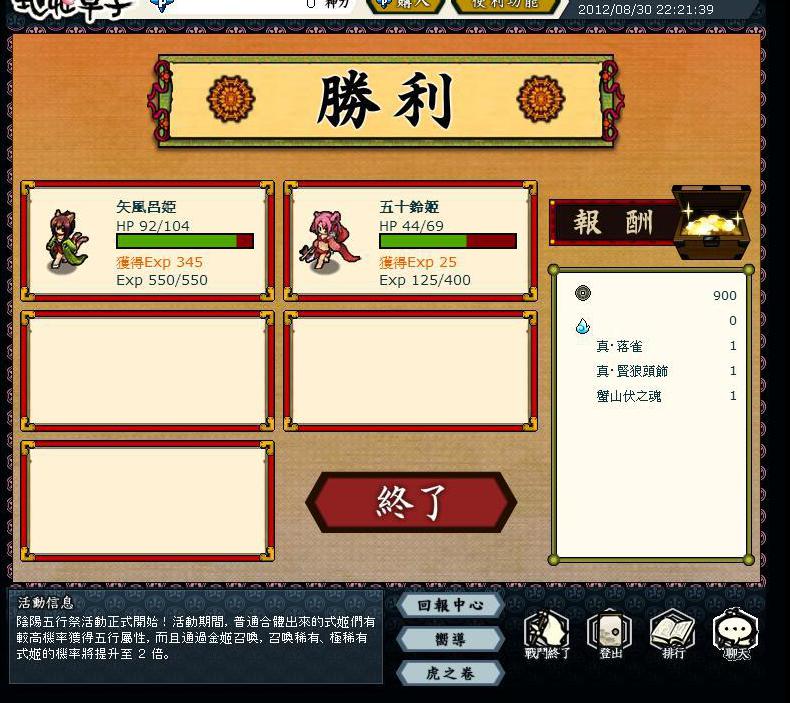
Task: Open the 回報中心 report center
Action: (450, 605)
